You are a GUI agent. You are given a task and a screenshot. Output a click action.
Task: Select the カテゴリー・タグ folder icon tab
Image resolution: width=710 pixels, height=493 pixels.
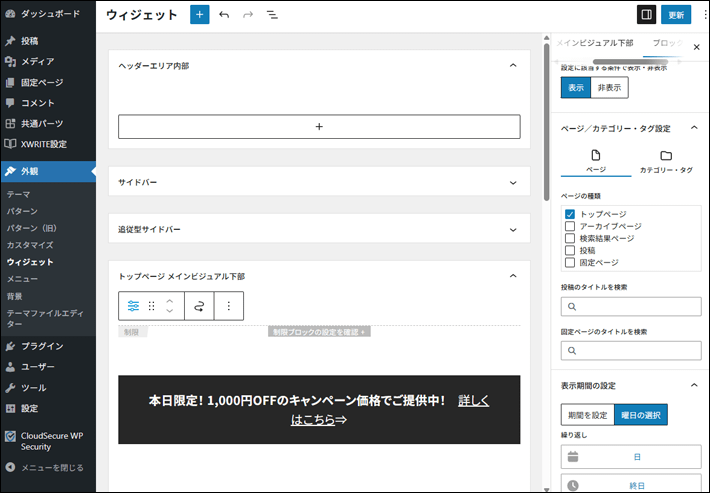666,161
